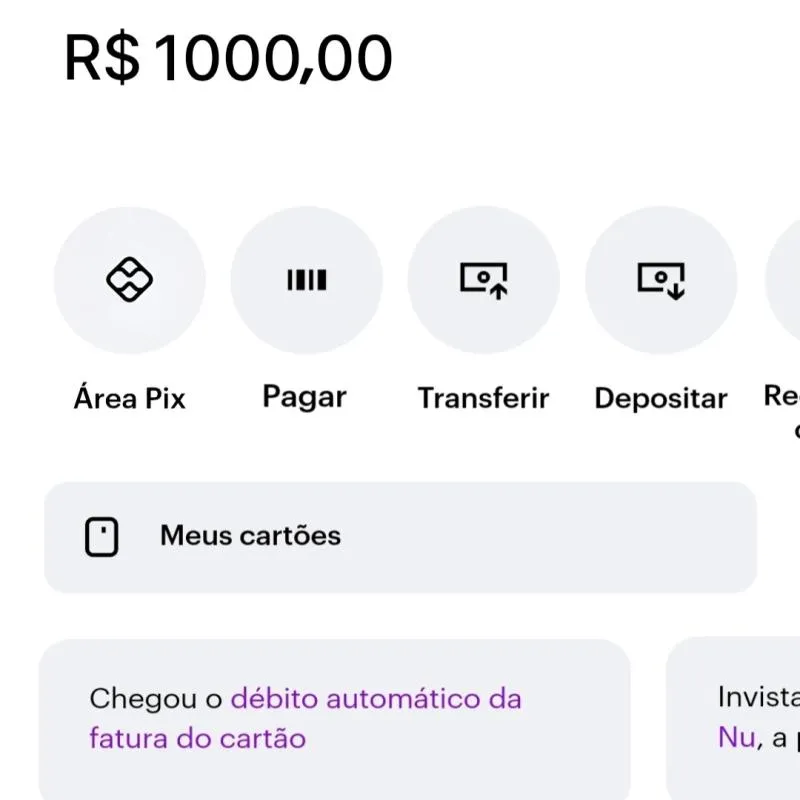Tap the purple Nu link in the Invista banner
Image resolution: width=800 pixels, height=800 pixels.
coord(737,737)
